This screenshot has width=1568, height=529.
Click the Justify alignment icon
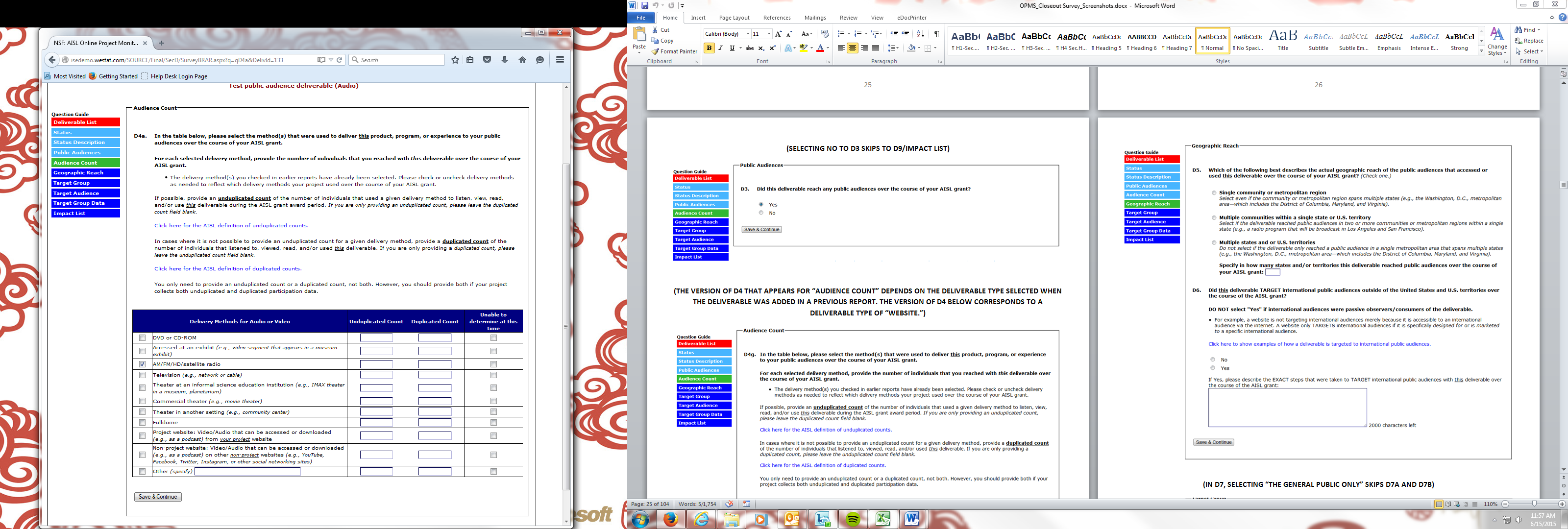tap(875, 48)
